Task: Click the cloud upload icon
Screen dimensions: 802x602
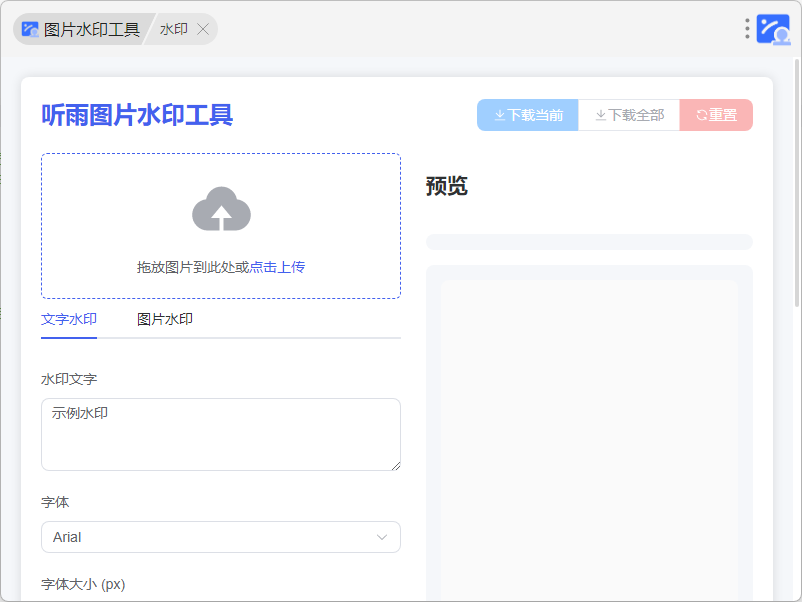Action: pos(221,209)
